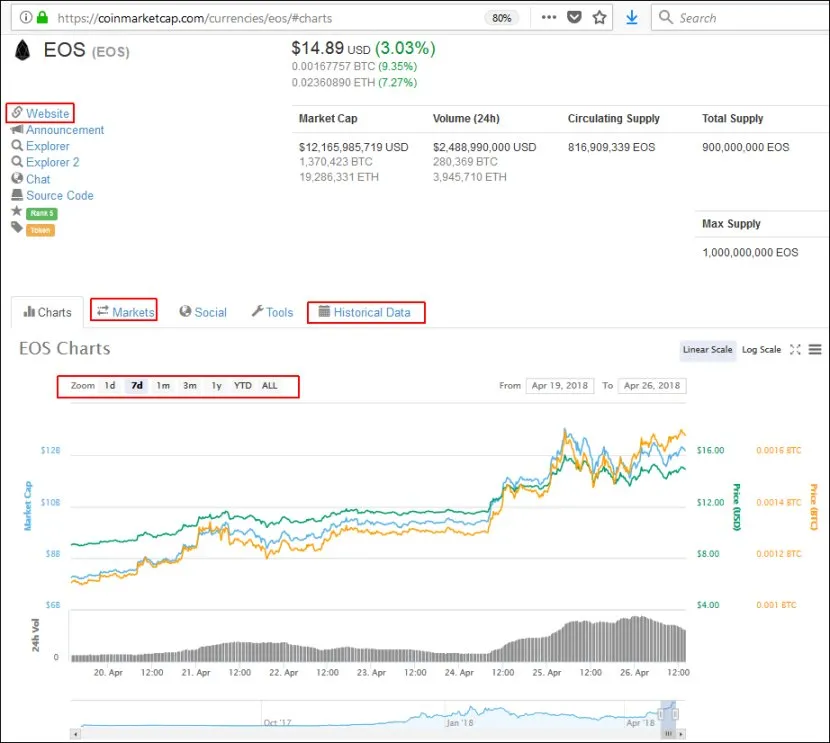Click the tag icon beside Token badge
This screenshot has width=830, height=743.
(17, 228)
